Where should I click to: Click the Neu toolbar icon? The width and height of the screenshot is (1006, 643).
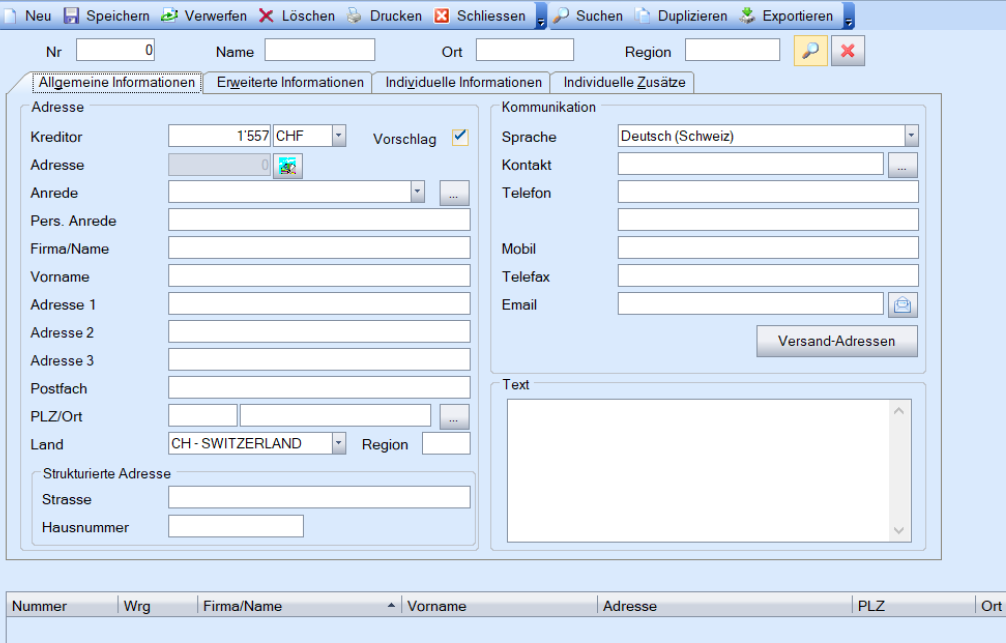[x=11, y=16]
